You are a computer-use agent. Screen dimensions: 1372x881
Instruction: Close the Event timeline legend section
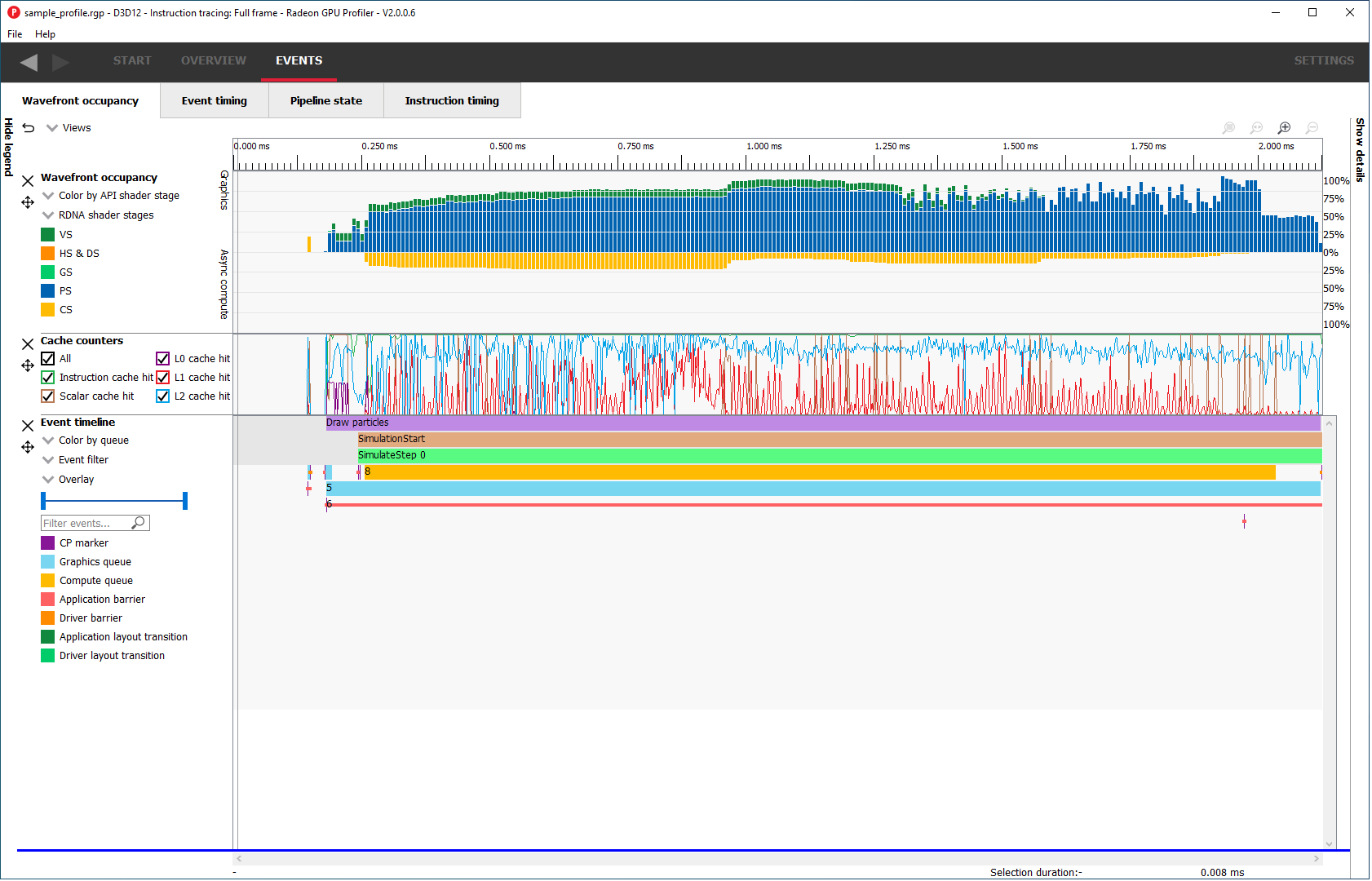(x=28, y=426)
